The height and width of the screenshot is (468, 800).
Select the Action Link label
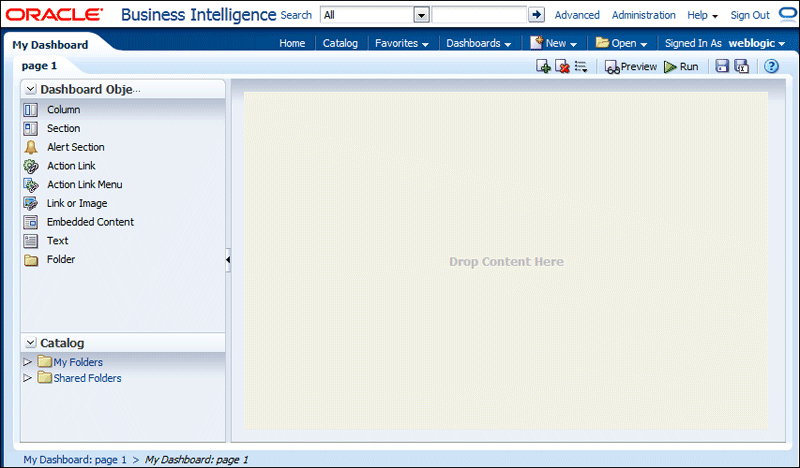pyautogui.click(x=71, y=166)
